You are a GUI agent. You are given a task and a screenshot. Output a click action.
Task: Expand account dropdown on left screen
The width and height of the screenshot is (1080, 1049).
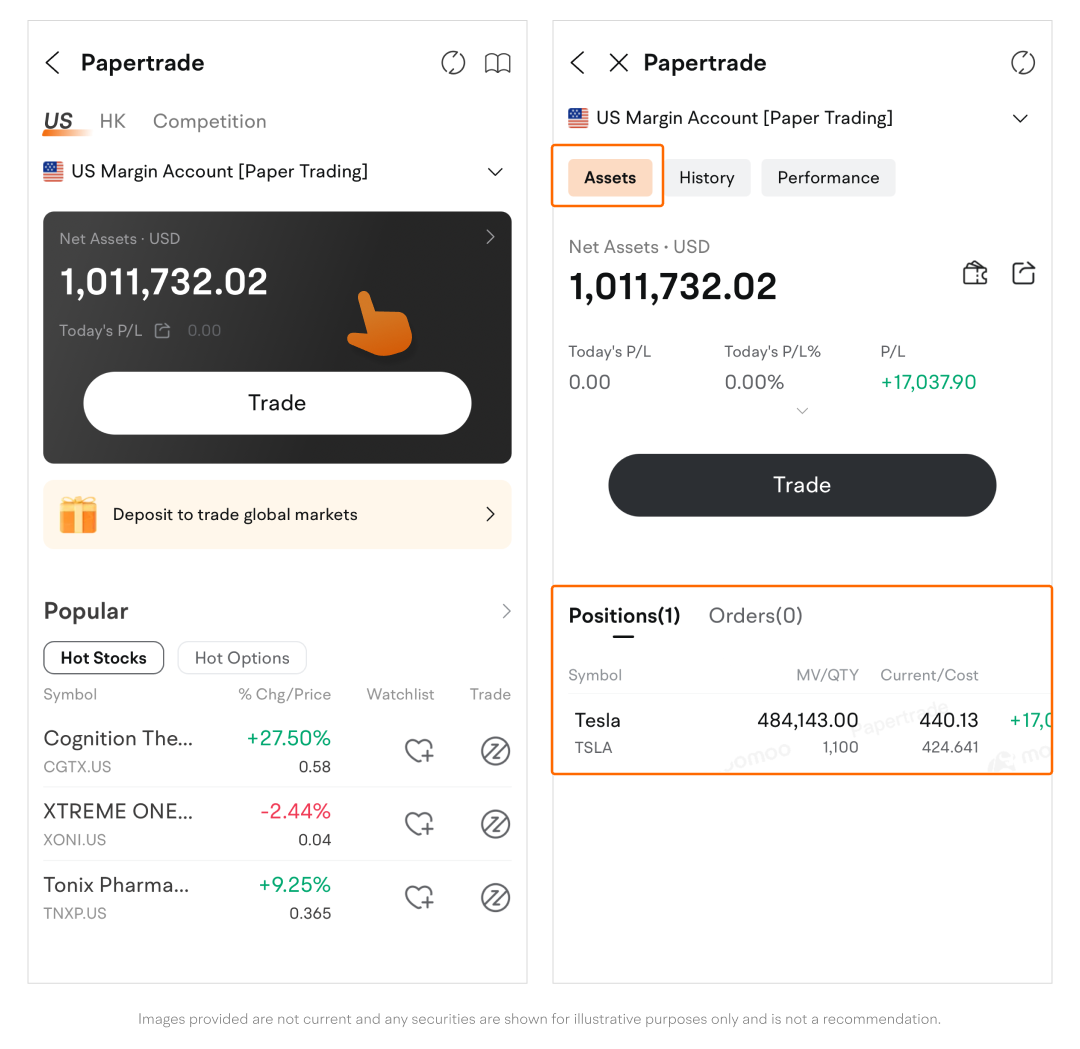point(495,172)
